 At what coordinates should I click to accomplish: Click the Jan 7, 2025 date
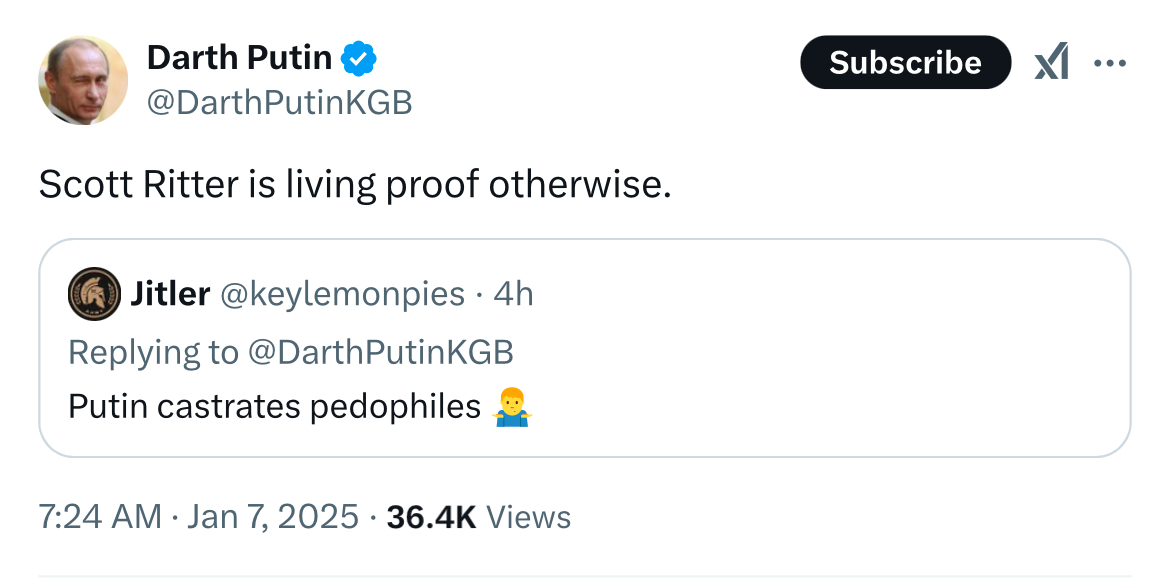coord(272,517)
